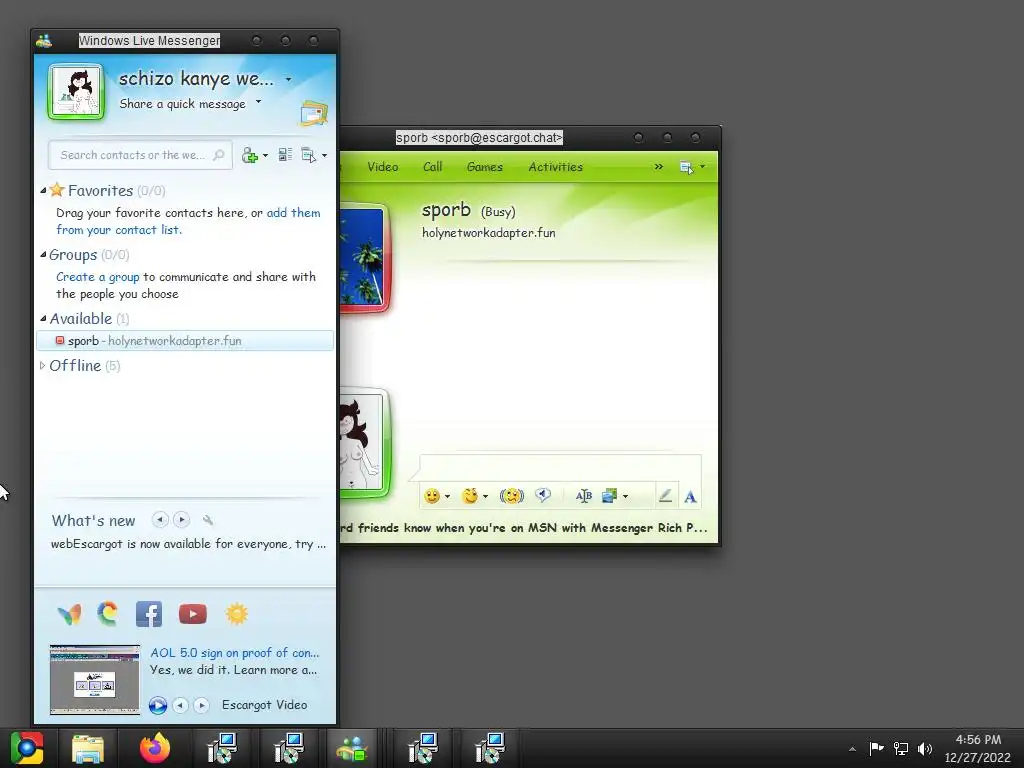Go to next Escargot Video item
Image resolution: width=1024 pixels, height=768 pixels.
(x=201, y=705)
